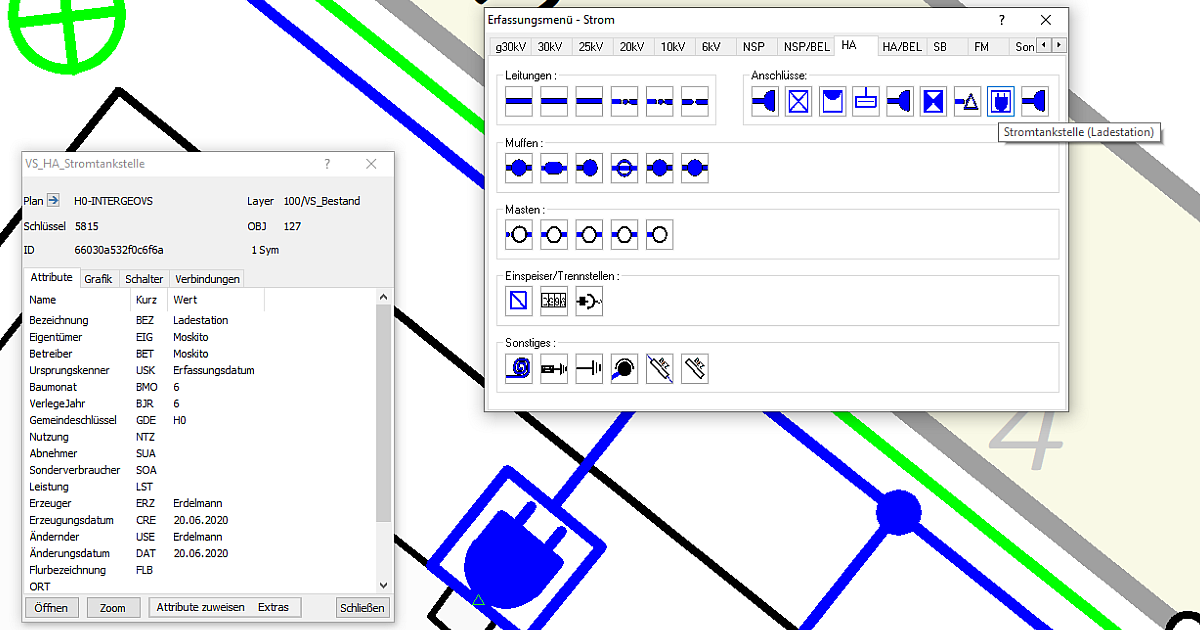Open the Verbindungen tab
Screen dimensions: 1200x630
(207, 279)
